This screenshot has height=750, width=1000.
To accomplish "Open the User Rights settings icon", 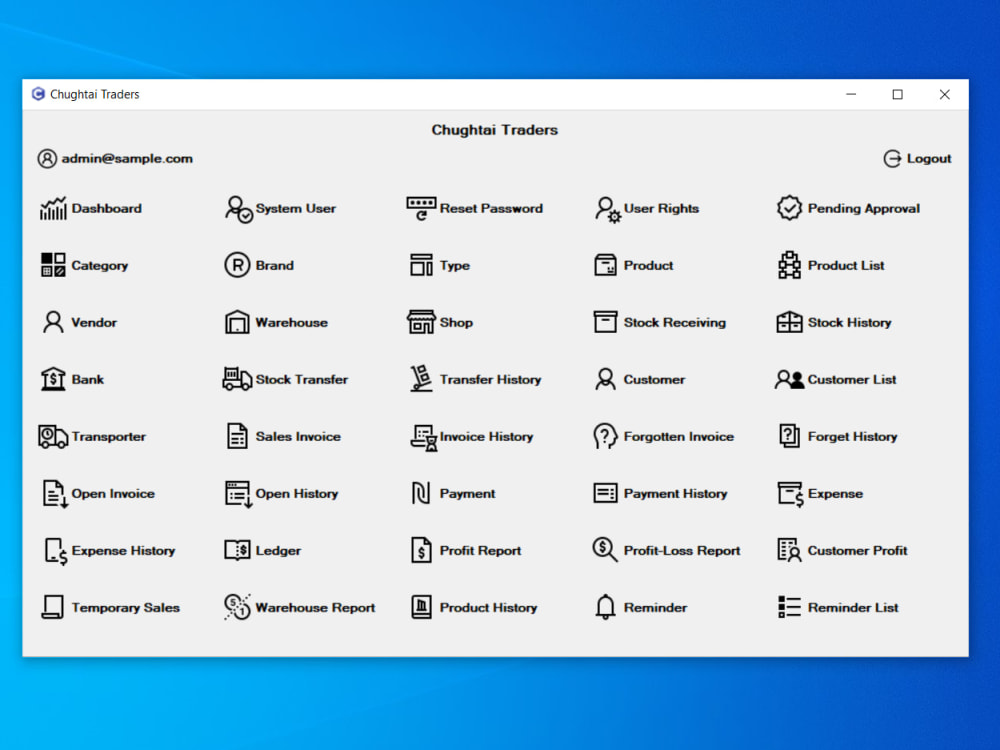I will [606, 208].
